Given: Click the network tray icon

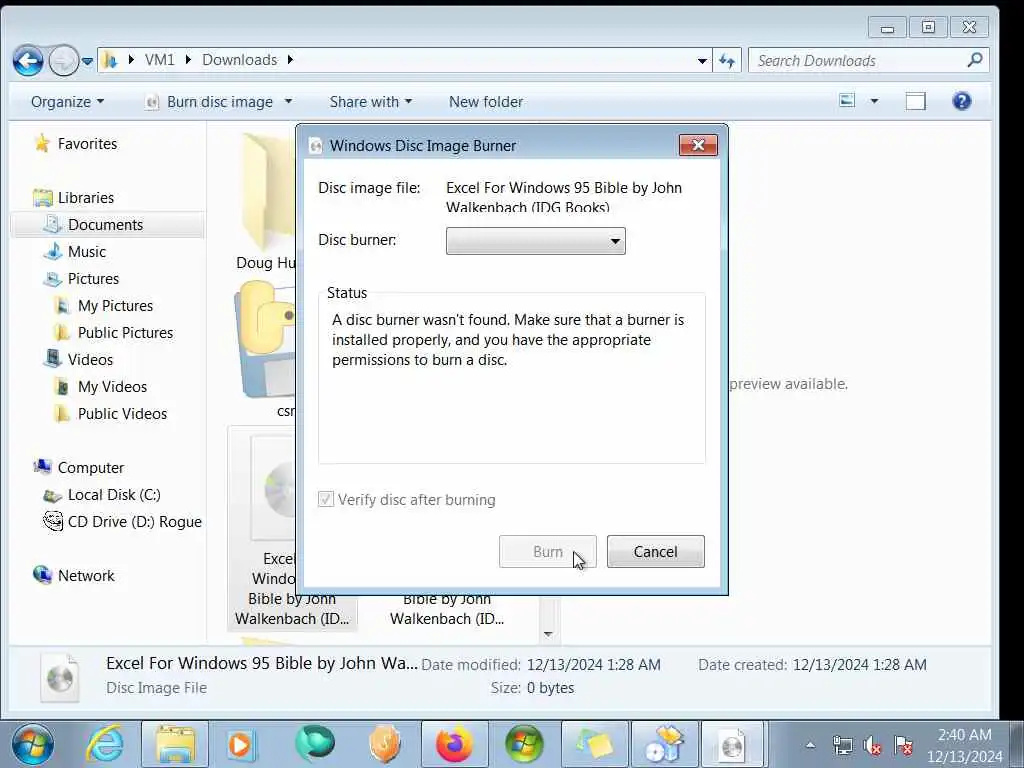Looking at the screenshot, I should tap(842, 745).
